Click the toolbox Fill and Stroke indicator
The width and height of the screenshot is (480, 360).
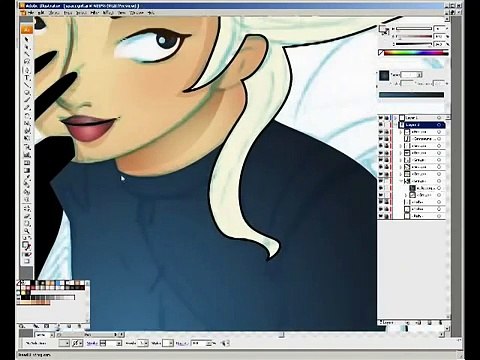tap(26, 246)
